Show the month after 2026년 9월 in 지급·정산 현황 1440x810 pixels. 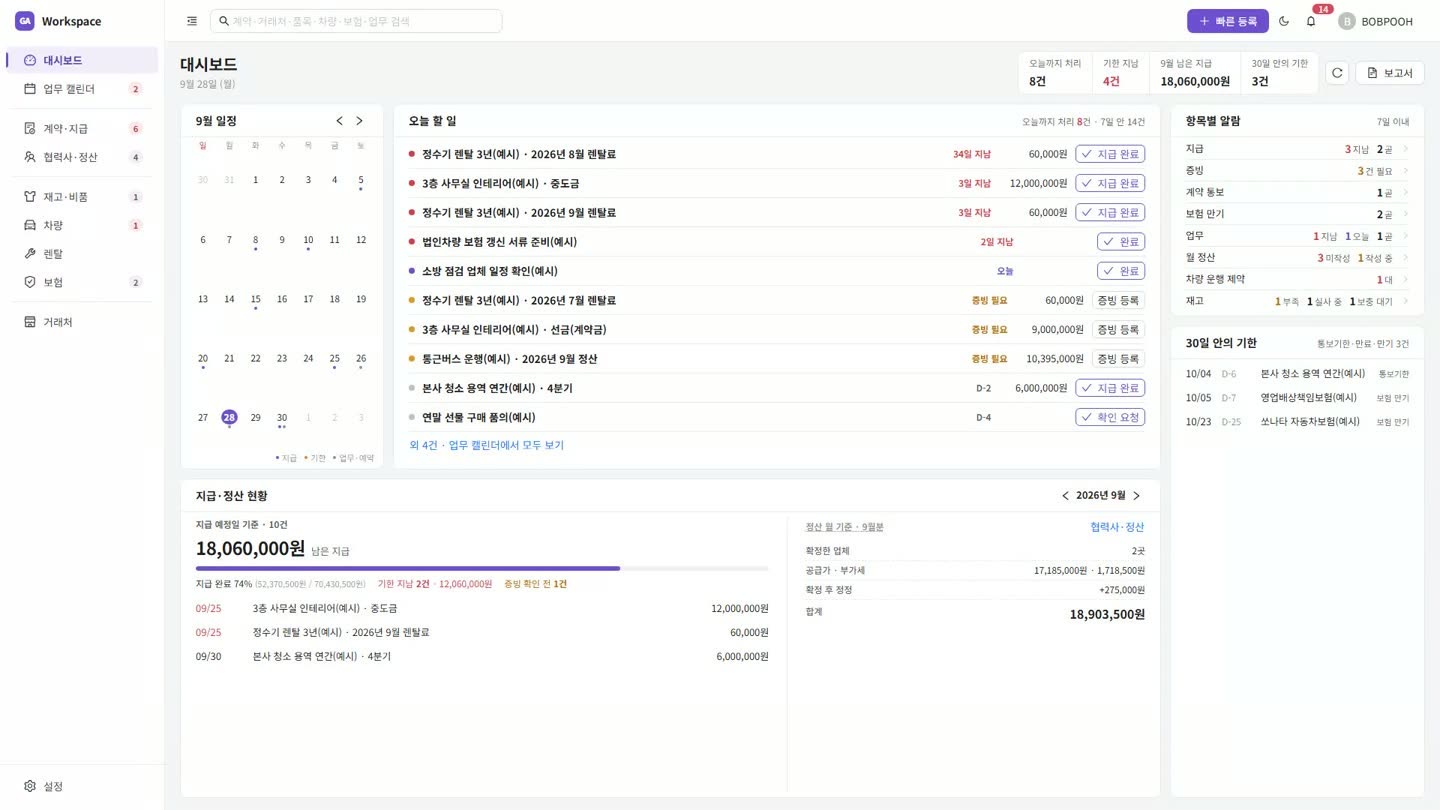[x=1136, y=495]
